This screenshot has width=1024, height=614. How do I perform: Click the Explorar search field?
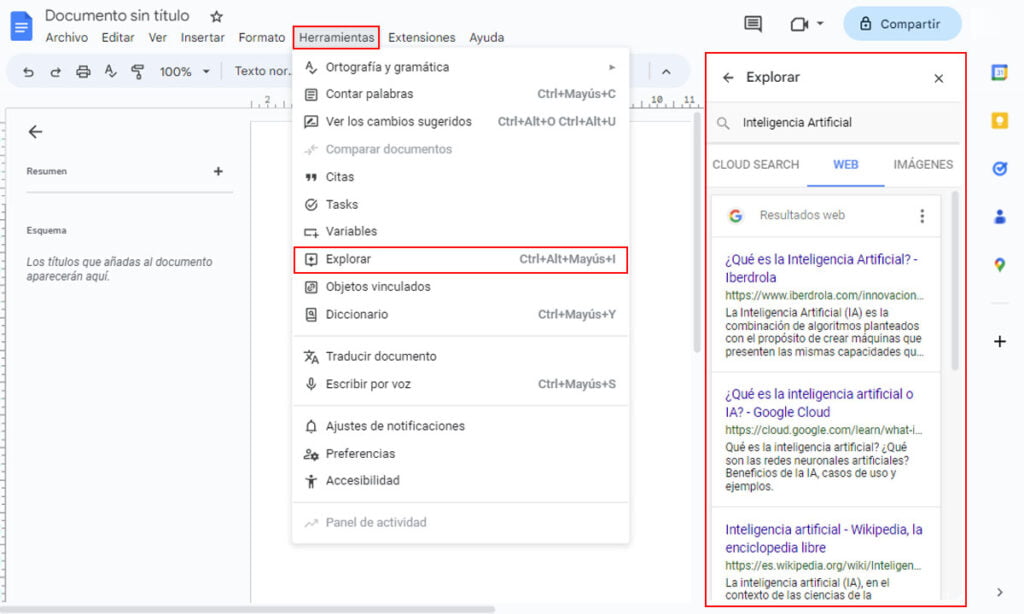pos(833,123)
